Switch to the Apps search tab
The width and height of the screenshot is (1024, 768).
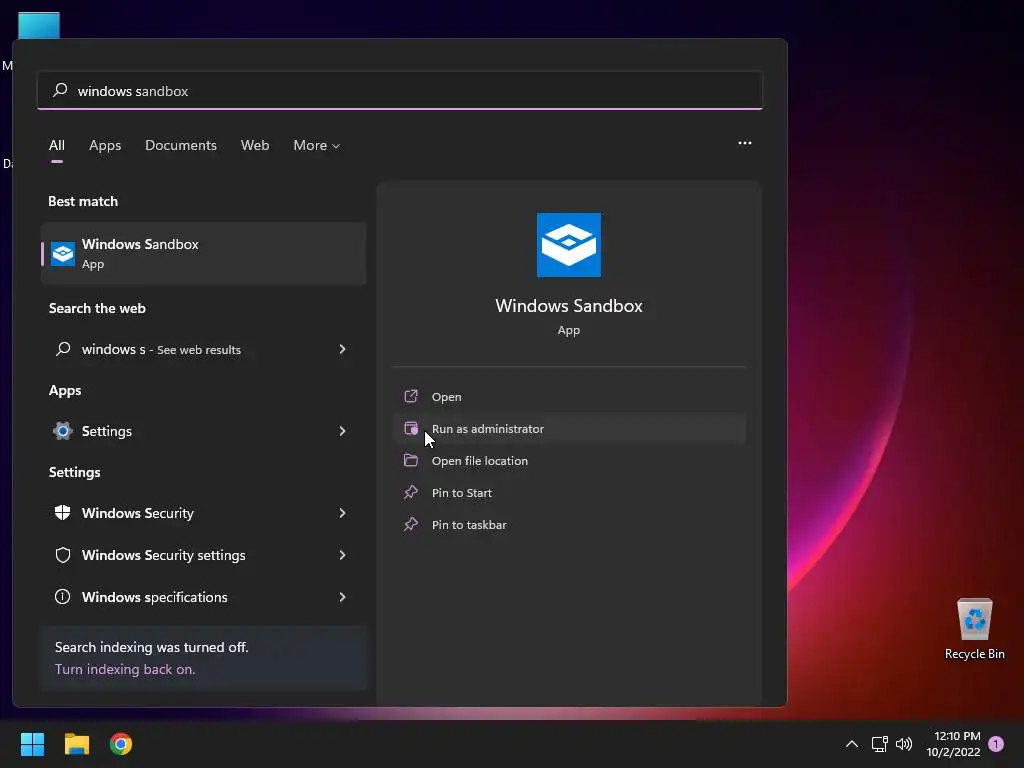[x=105, y=146]
